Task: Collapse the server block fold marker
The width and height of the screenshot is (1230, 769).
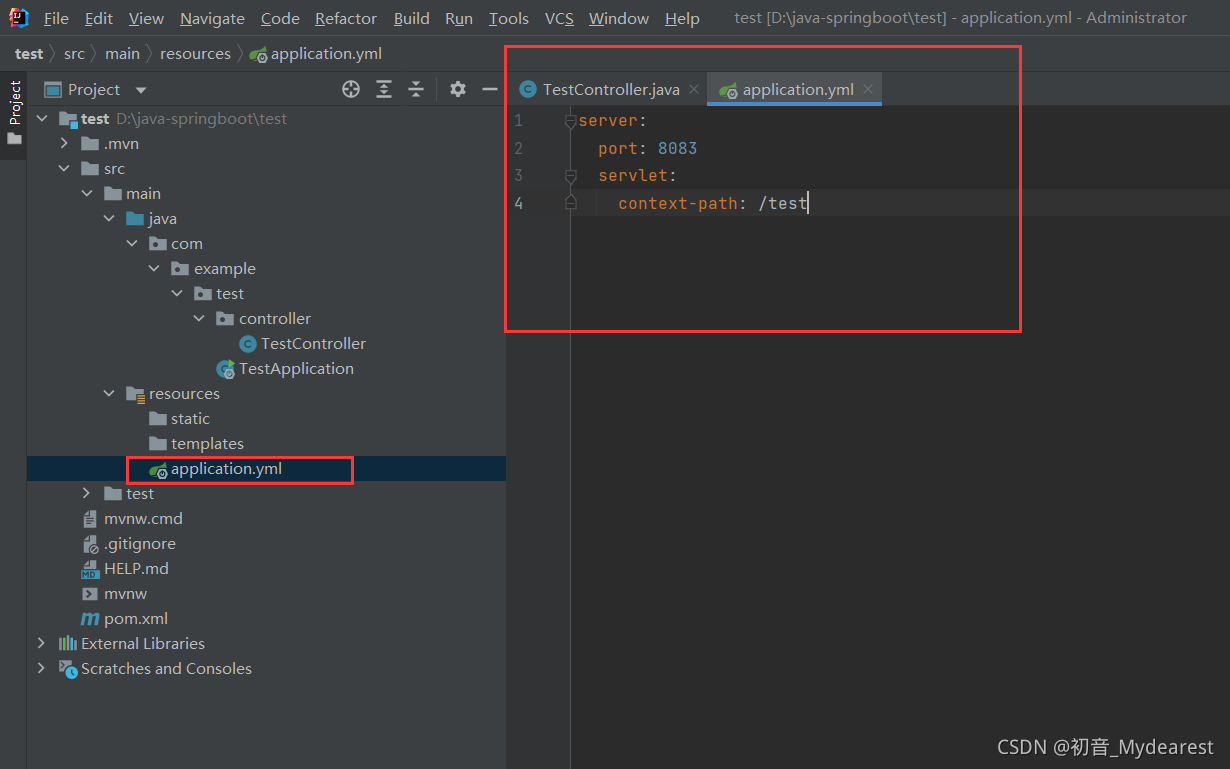Action: coord(570,121)
